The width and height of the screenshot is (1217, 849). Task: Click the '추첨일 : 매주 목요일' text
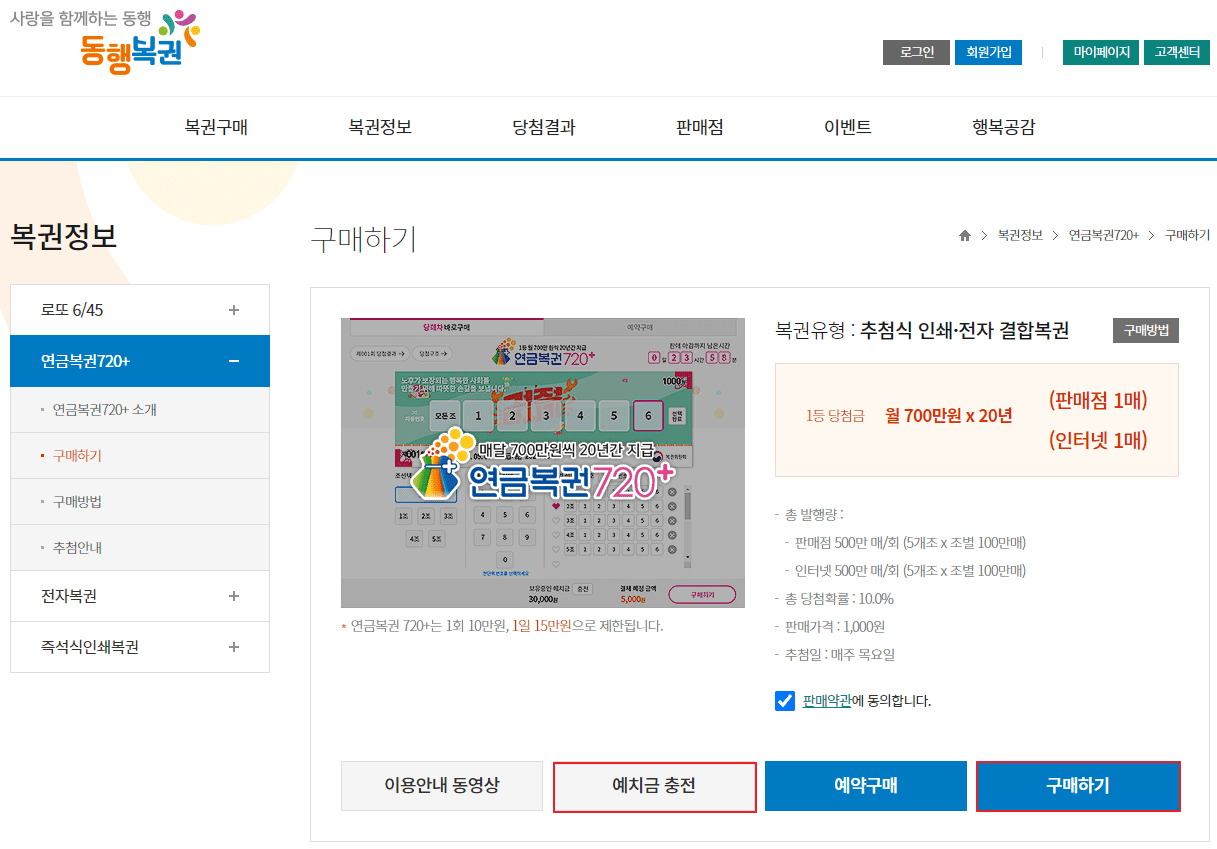[840, 655]
